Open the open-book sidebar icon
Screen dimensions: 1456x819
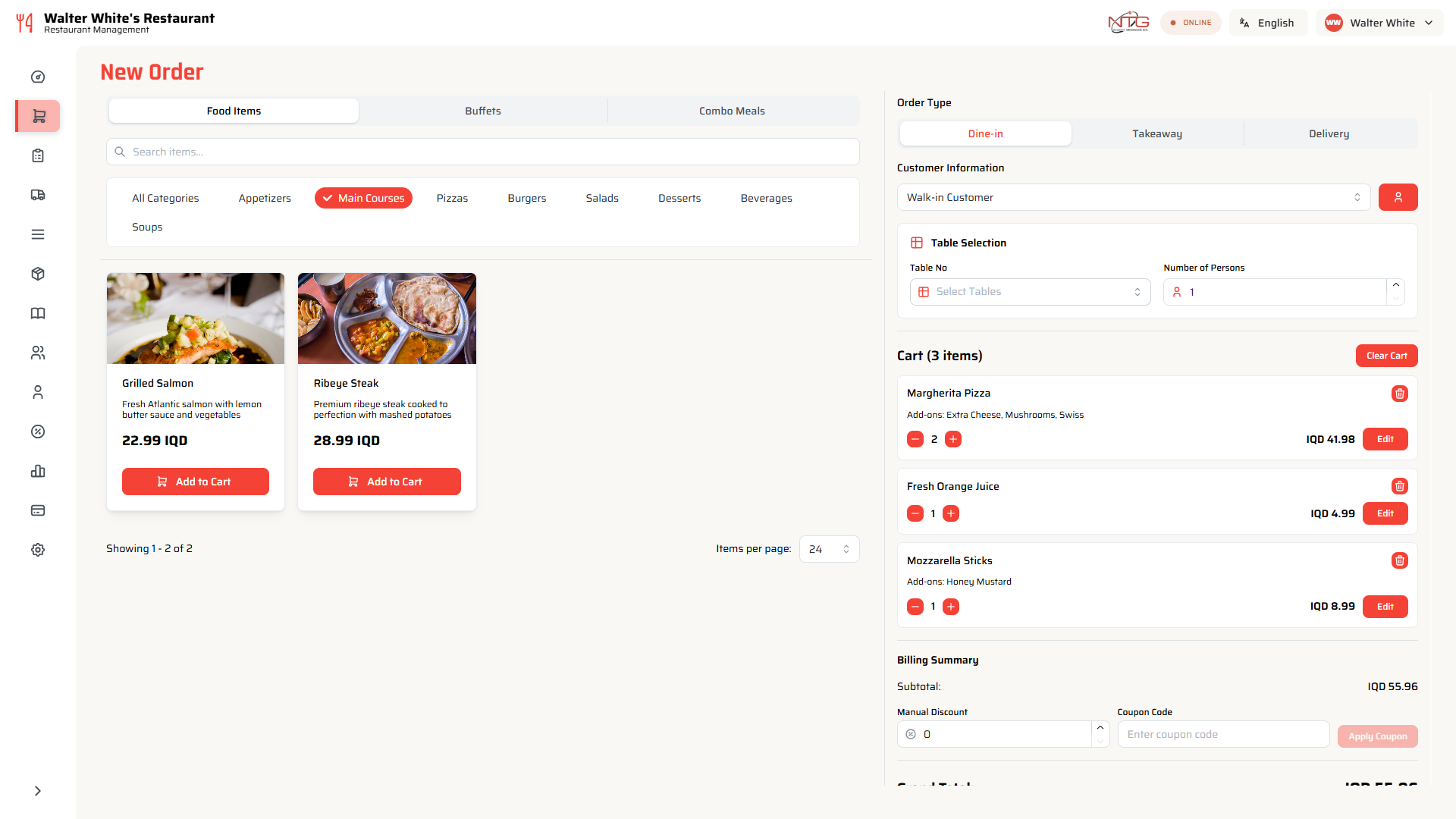[x=38, y=313]
